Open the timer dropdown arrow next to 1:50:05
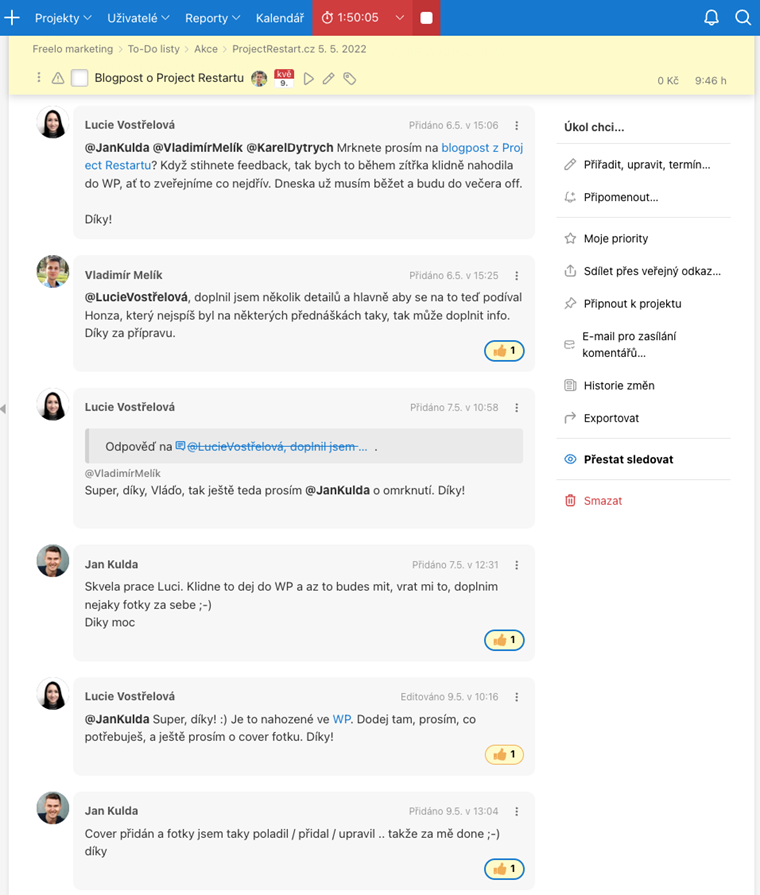Image resolution: width=760 pixels, height=895 pixels. click(400, 18)
